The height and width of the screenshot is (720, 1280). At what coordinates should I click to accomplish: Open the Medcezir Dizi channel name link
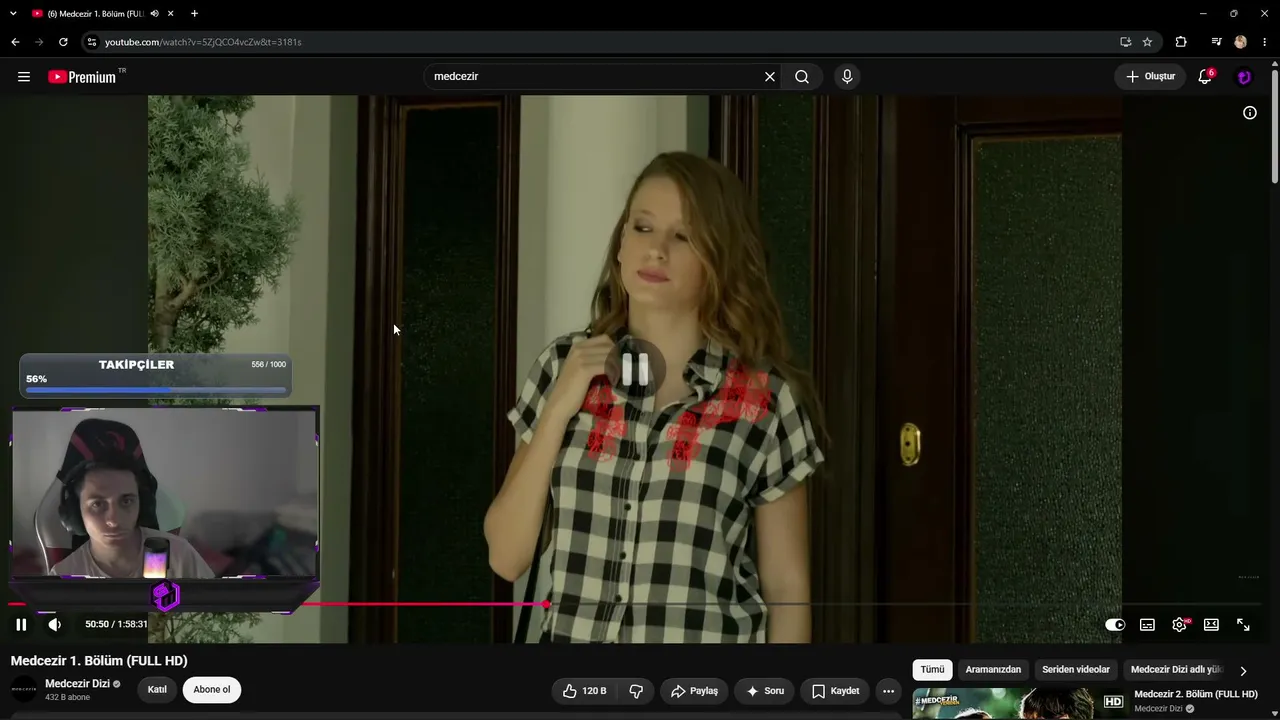pyautogui.click(x=77, y=684)
